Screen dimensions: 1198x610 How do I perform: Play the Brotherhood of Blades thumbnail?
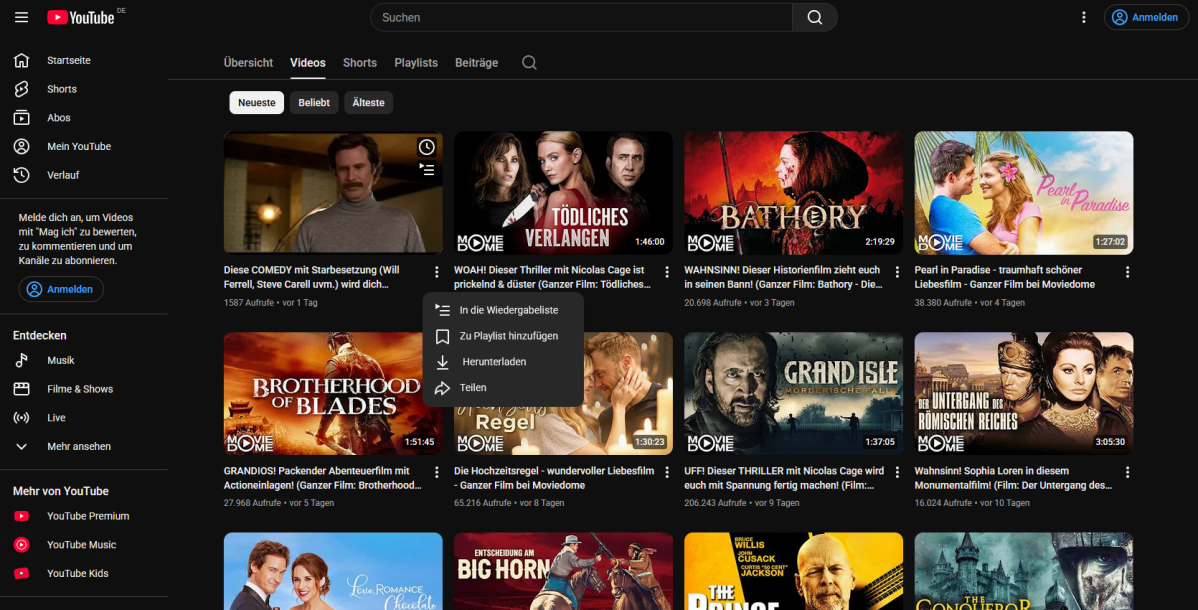coord(333,394)
